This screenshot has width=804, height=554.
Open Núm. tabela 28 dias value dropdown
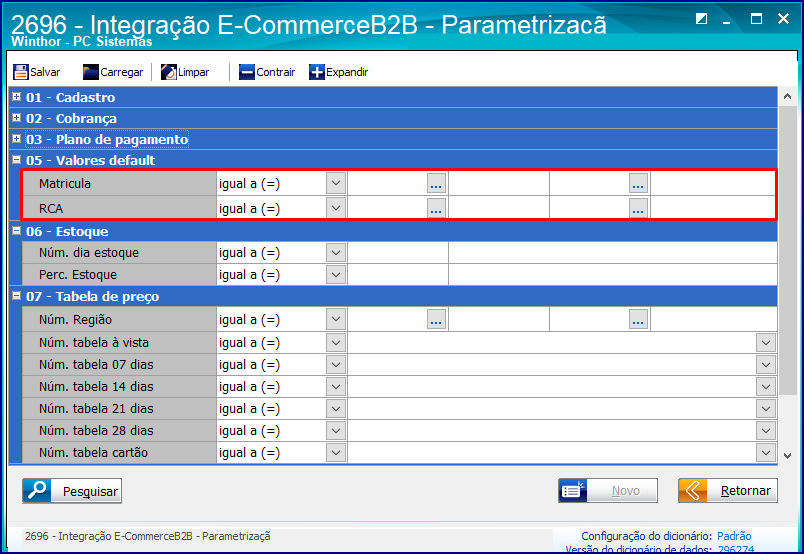(x=766, y=430)
